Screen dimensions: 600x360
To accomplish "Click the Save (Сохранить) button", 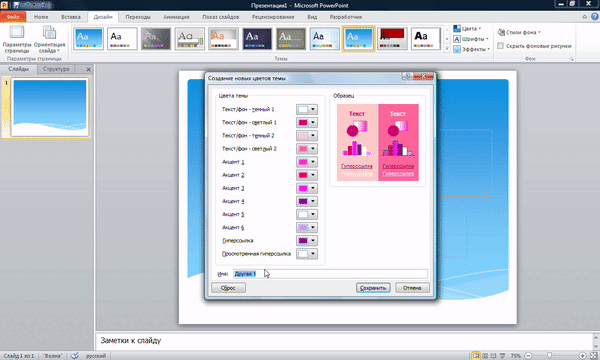I will [x=373, y=288].
